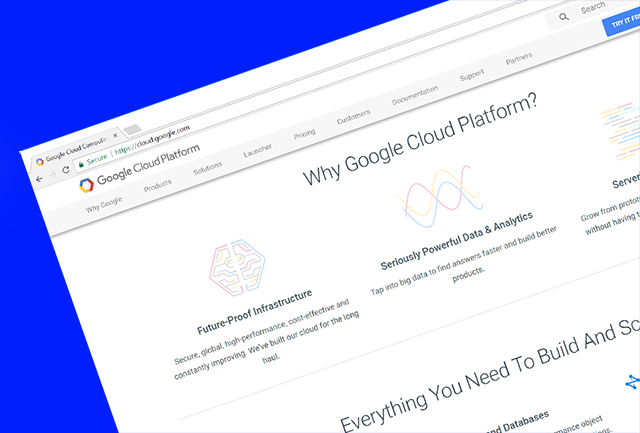Open a new browser tab
640x433 pixels.
click(x=133, y=131)
